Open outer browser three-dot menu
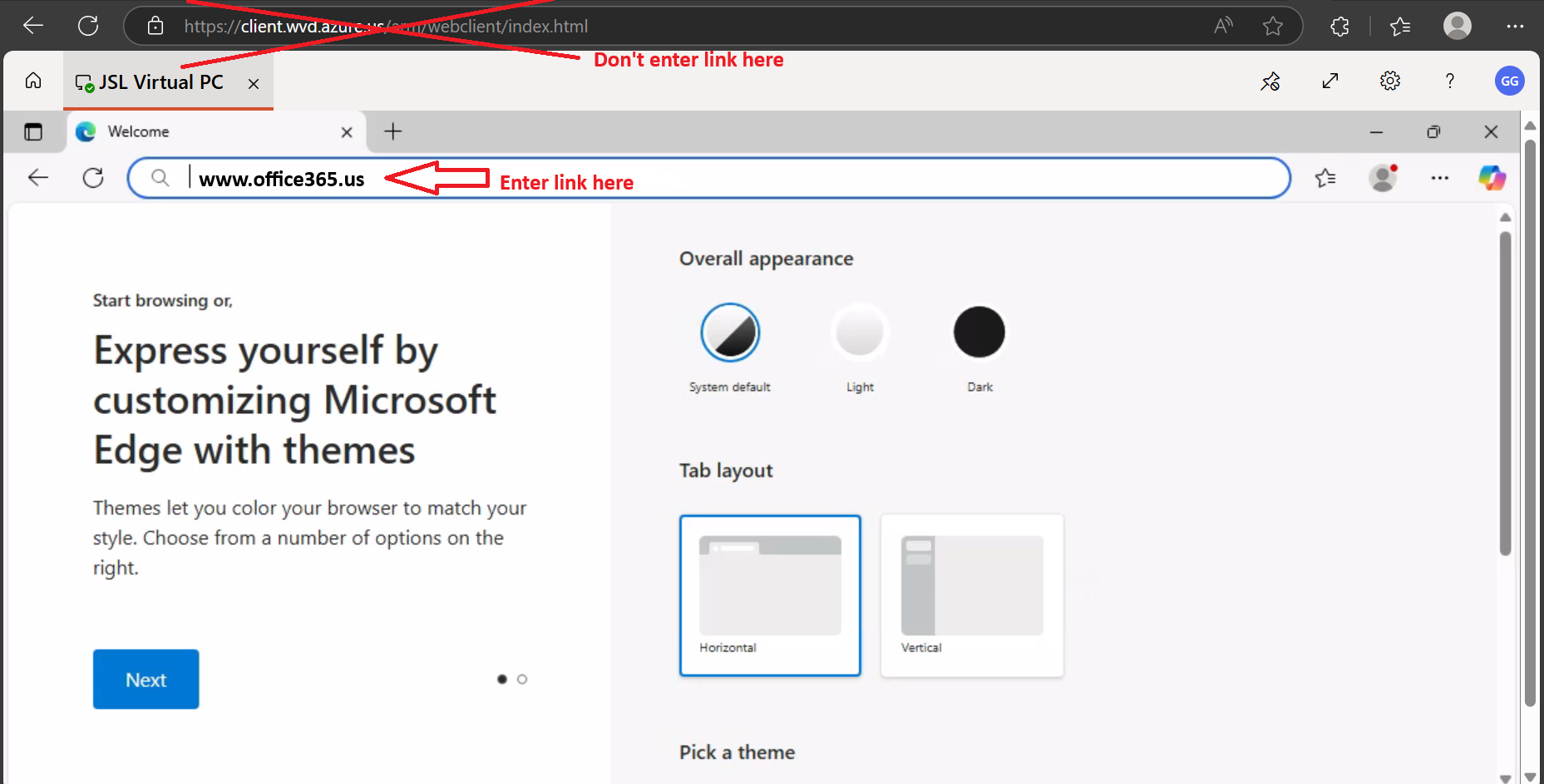Image resolution: width=1544 pixels, height=784 pixels. 1515,27
